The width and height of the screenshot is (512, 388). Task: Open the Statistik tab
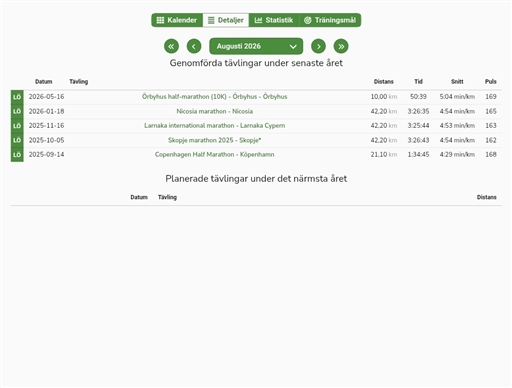tap(274, 20)
